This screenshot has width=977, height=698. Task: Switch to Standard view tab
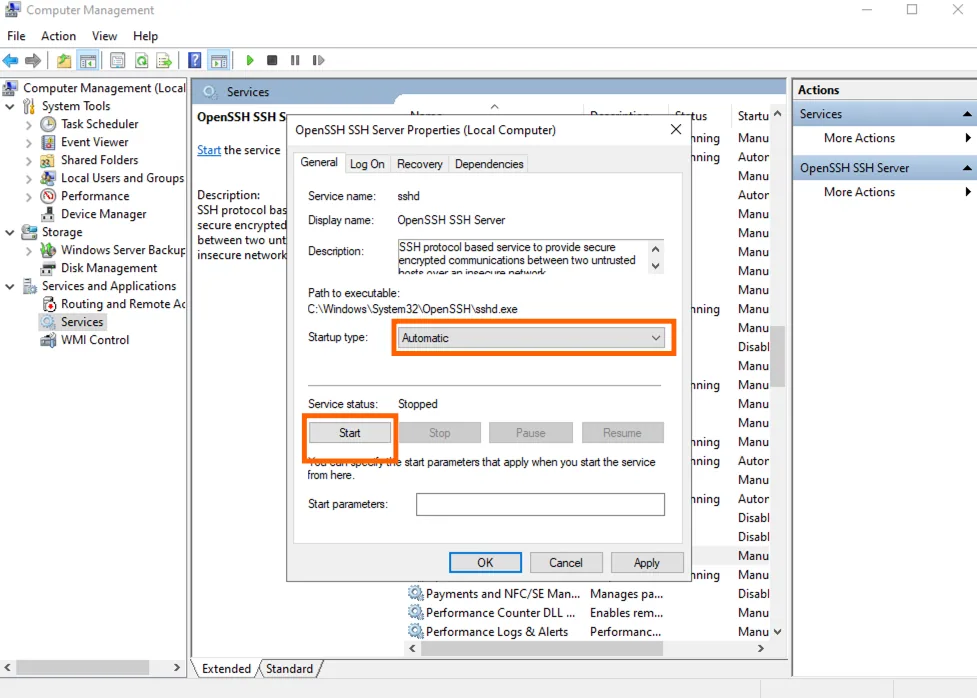tap(289, 669)
